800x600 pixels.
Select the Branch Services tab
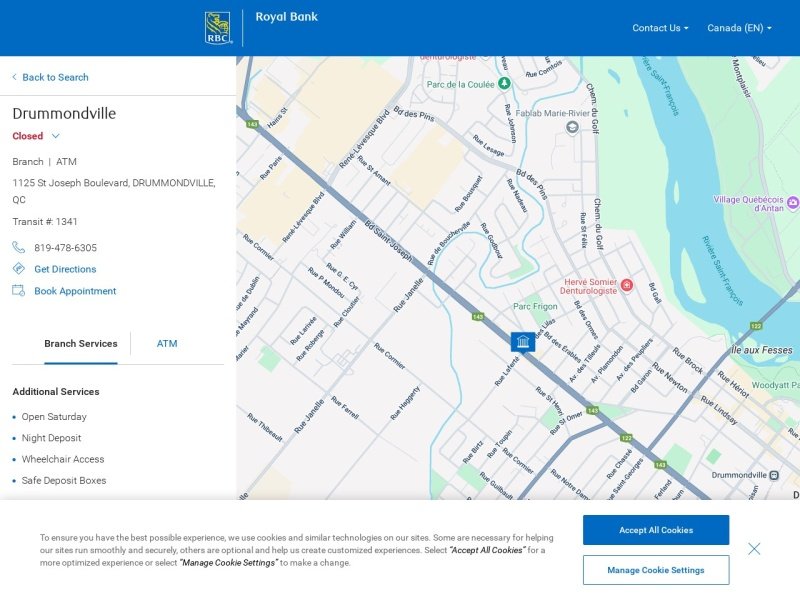tap(81, 344)
